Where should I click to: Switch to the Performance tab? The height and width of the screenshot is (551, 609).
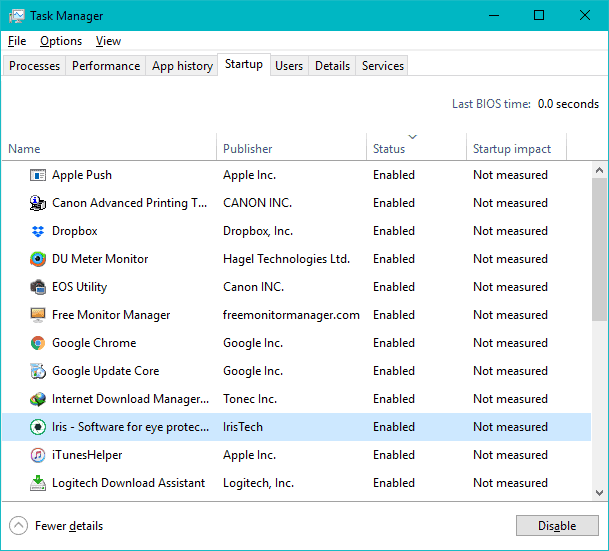point(106,66)
